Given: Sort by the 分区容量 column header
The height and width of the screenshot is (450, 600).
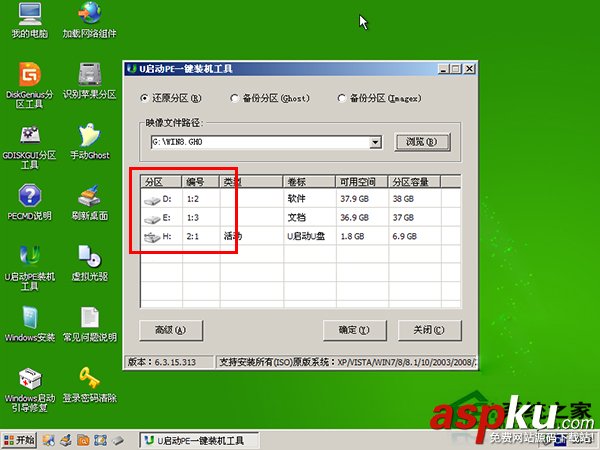Looking at the screenshot, I should coord(414,182).
